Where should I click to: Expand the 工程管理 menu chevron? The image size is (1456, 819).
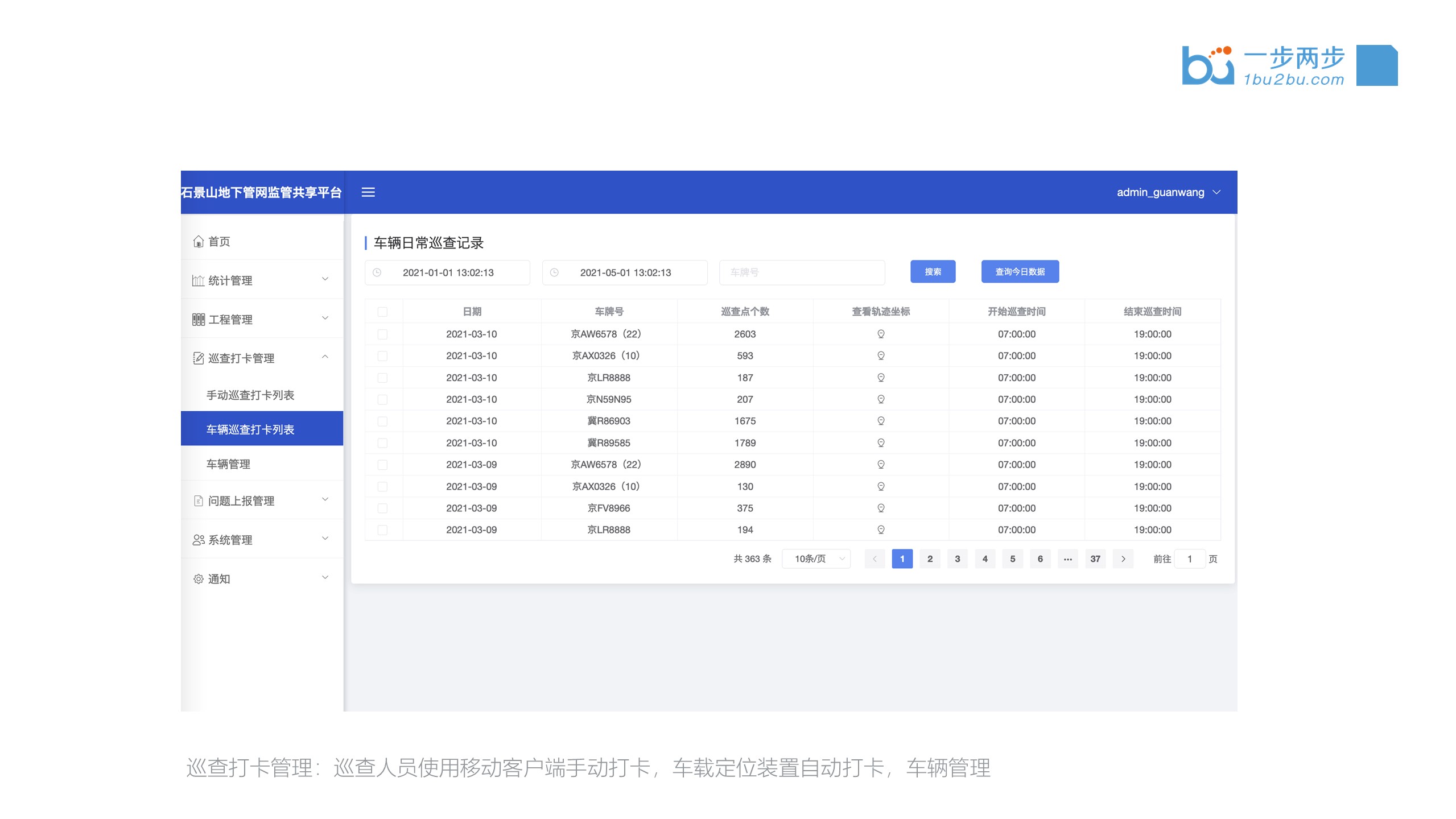tap(325, 318)
